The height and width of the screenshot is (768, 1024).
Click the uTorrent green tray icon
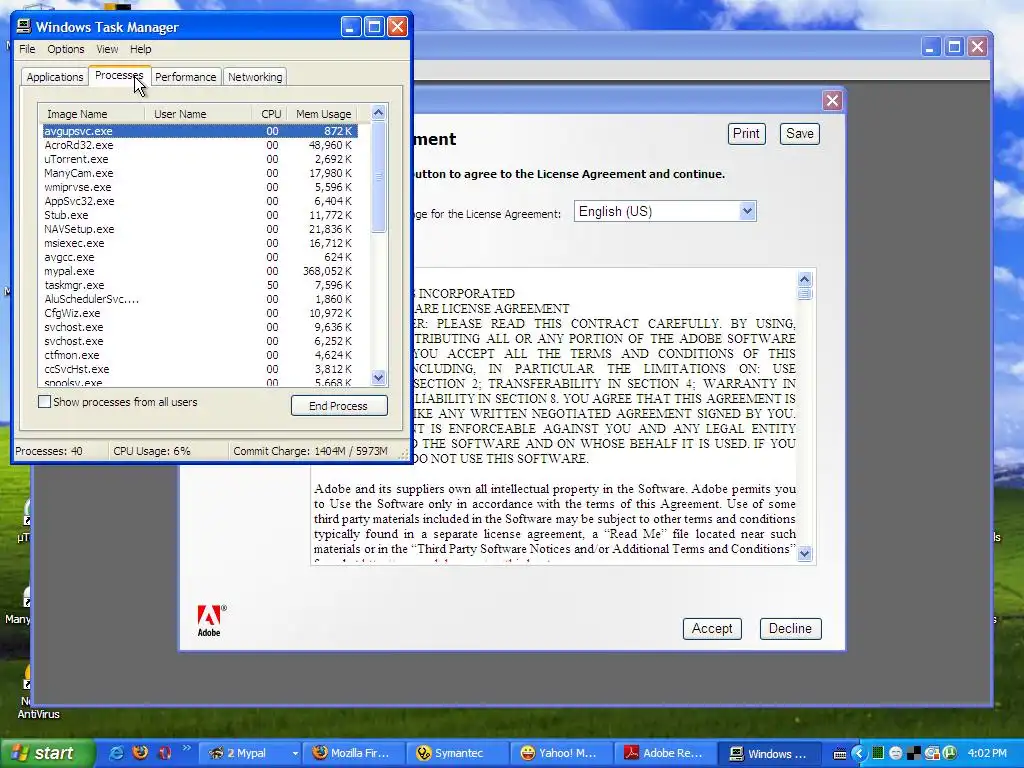[x=950, y=753]
